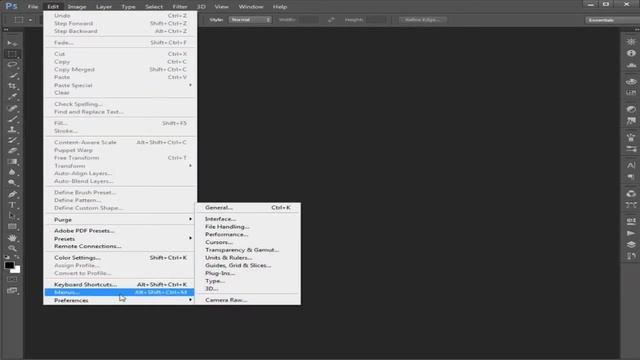The height and width of the screenshot is (360, 640).
Task: Select the Clone Stamp tool
Action: click(12, 129)
